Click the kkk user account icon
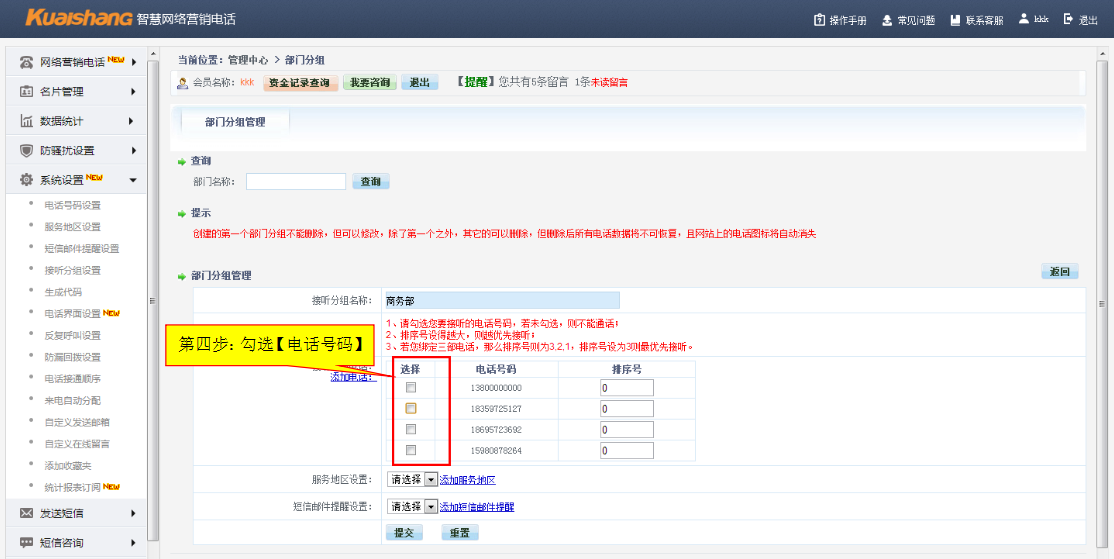This screenshot has width=1114, height=559. pyautogui.click(x=1024, y=19)
